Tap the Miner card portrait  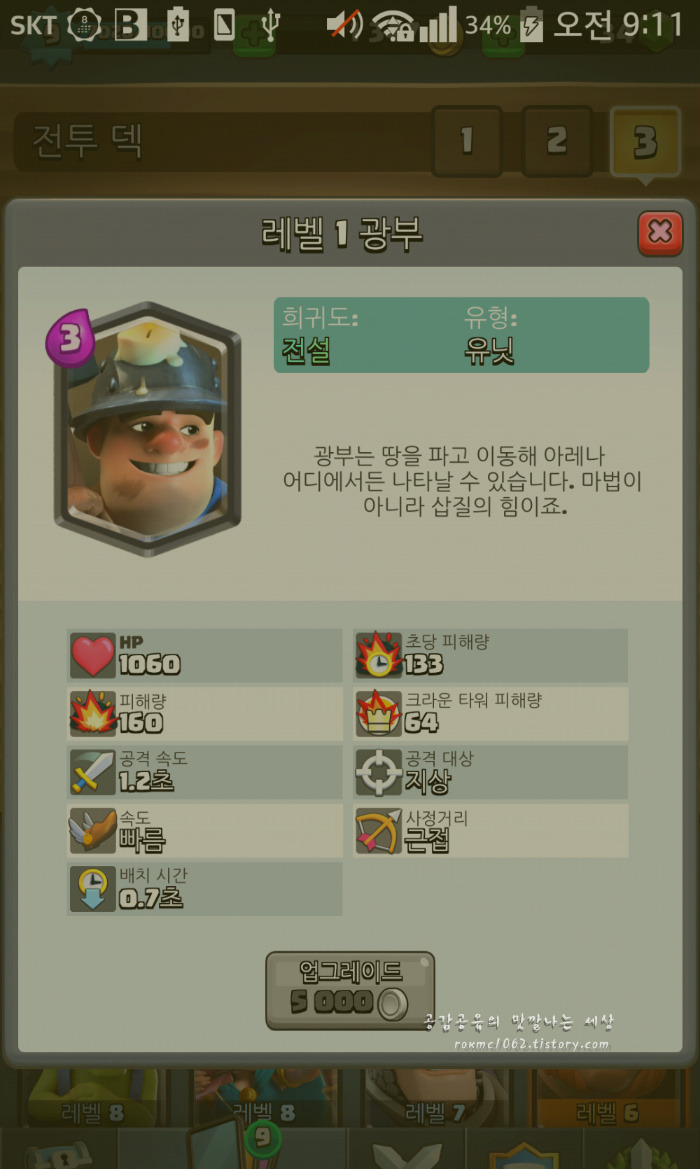pos(148,429)
